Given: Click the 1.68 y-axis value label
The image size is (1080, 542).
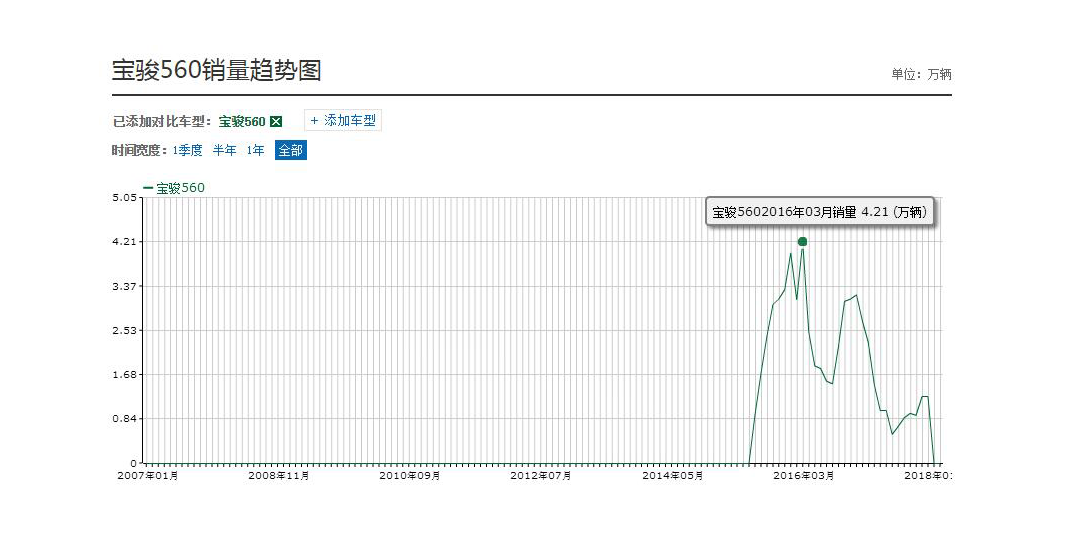Looking at the screenshot, I should 124,375.
